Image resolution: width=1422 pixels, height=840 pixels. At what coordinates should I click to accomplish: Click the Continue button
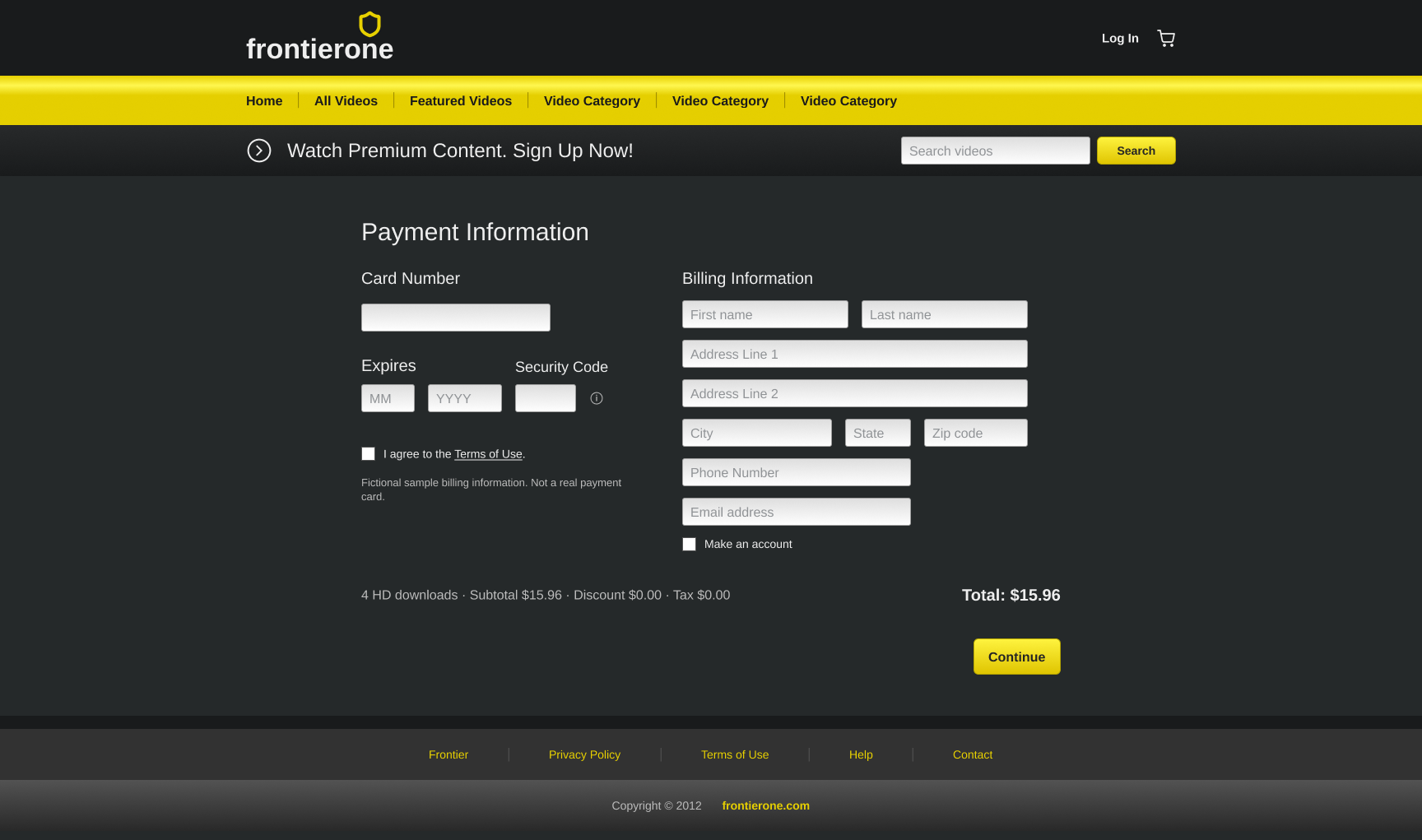[1016, 657]
